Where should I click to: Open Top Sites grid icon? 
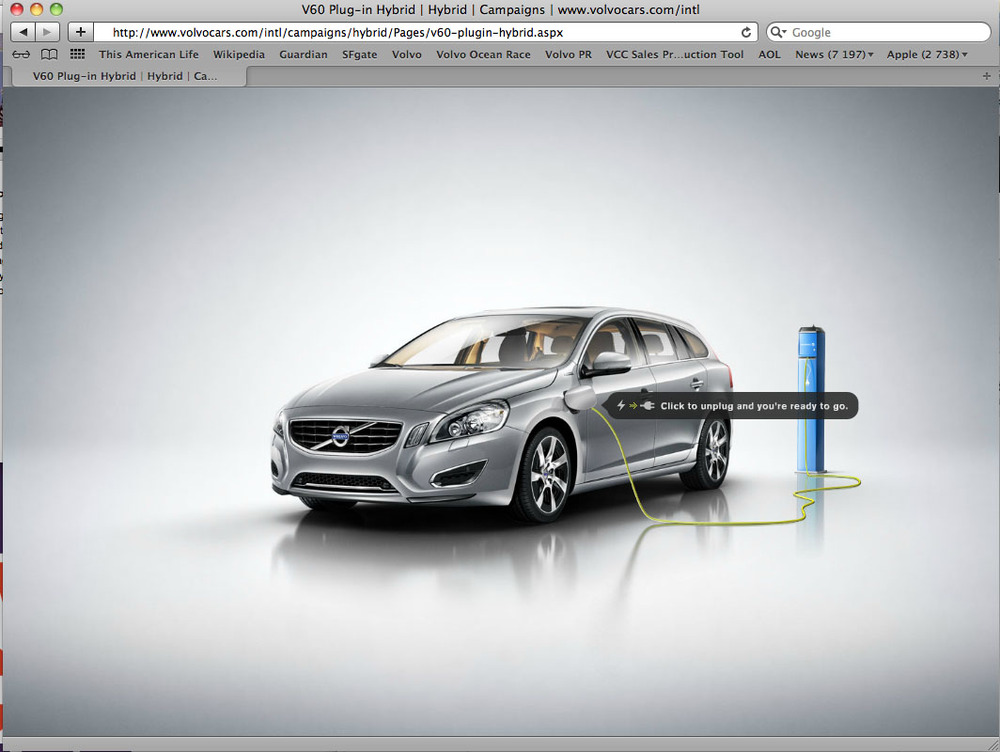[x=77, y=54]
